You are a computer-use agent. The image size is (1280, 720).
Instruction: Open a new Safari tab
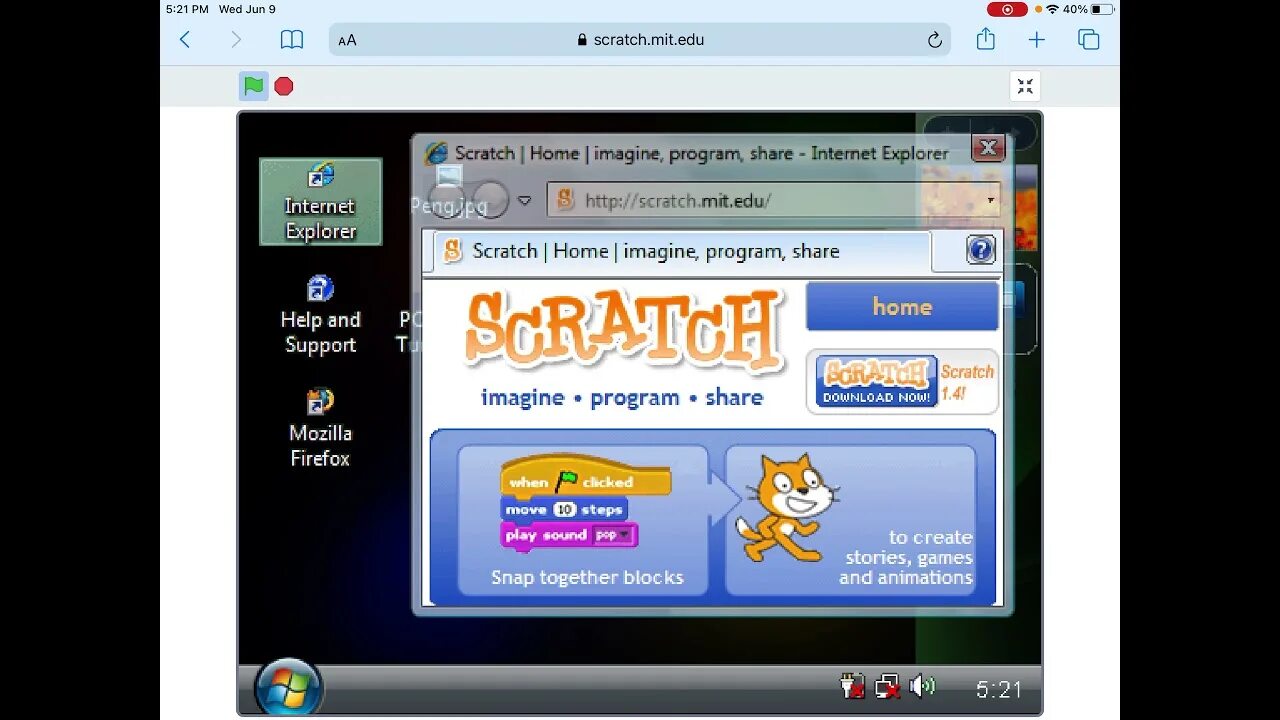click(x=1037, y=40)
